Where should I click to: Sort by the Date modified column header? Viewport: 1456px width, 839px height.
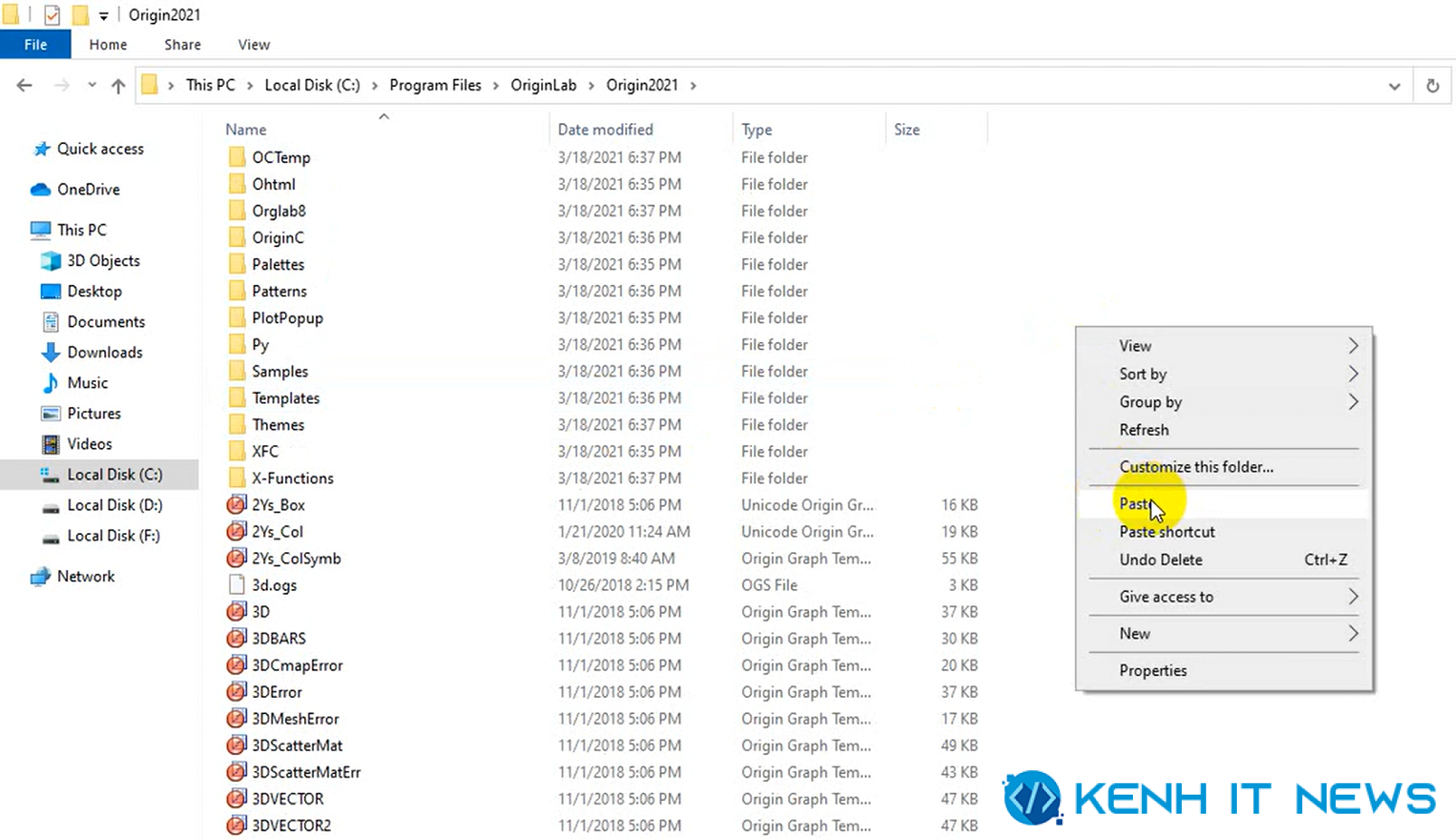604,129
